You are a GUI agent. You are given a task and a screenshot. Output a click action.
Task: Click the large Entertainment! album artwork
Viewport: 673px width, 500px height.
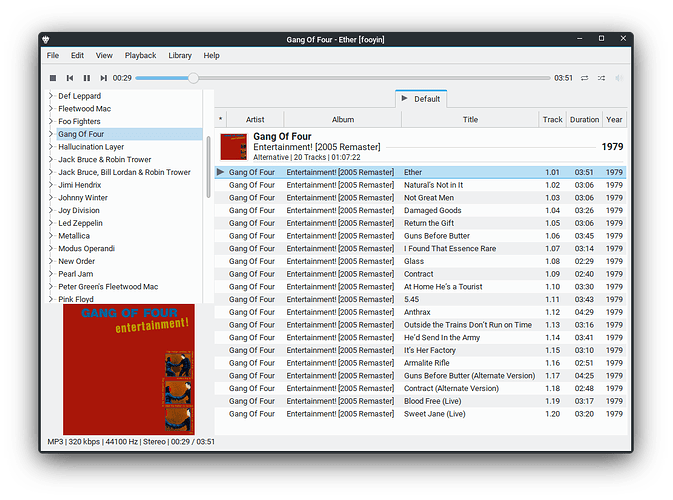click(129, 369)
